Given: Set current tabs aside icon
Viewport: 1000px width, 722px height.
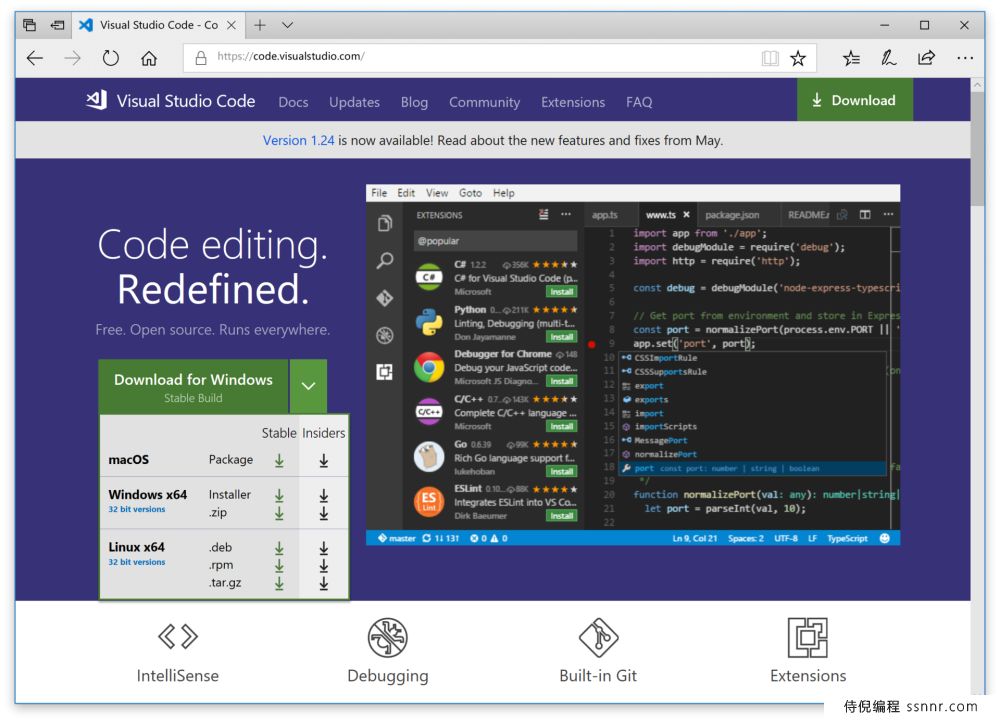Looking at the screenshot, I should [57, 25].
